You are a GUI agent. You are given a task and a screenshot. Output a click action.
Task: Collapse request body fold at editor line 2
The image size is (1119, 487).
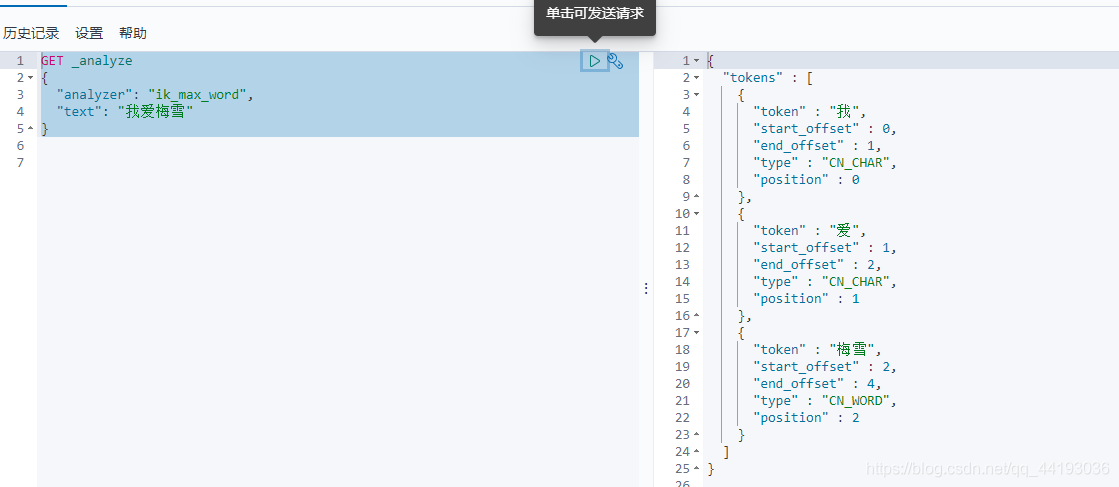click(x=31, y=77)
